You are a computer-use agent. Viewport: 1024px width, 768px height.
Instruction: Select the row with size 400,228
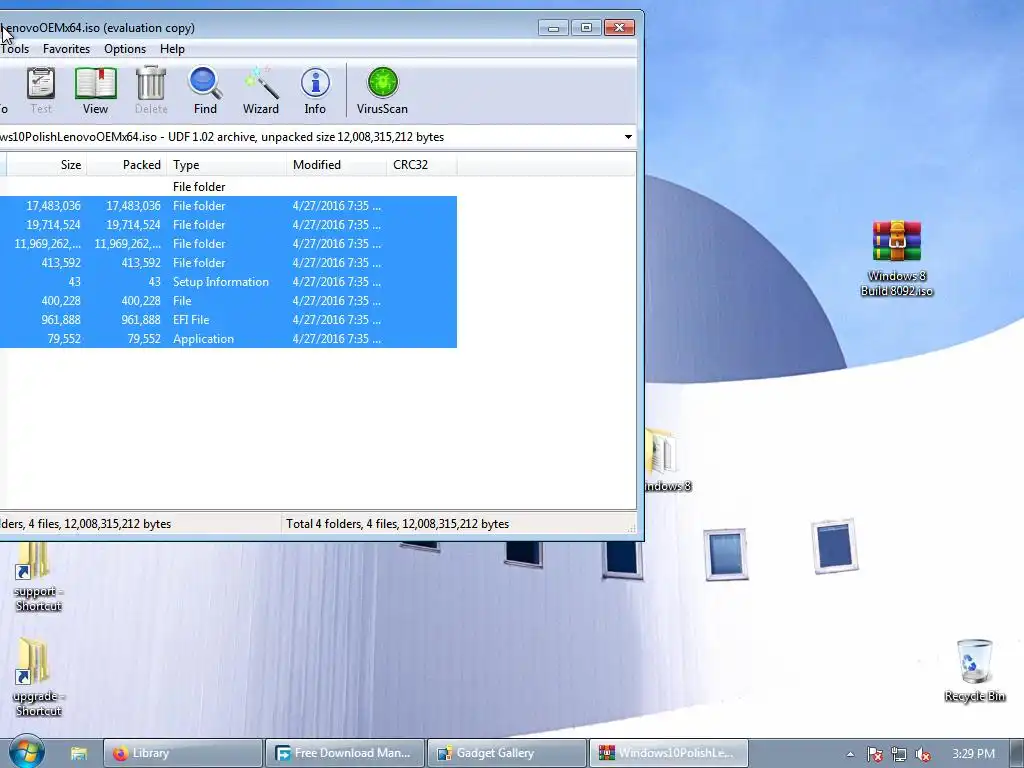pos(228,300)
